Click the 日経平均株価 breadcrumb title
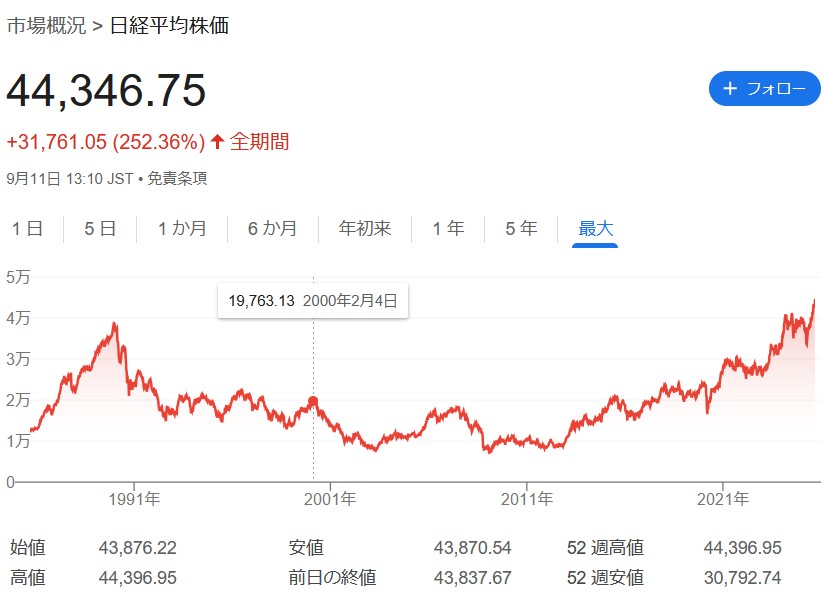Screen dimensions: 826x600 (x=169, y=26)
